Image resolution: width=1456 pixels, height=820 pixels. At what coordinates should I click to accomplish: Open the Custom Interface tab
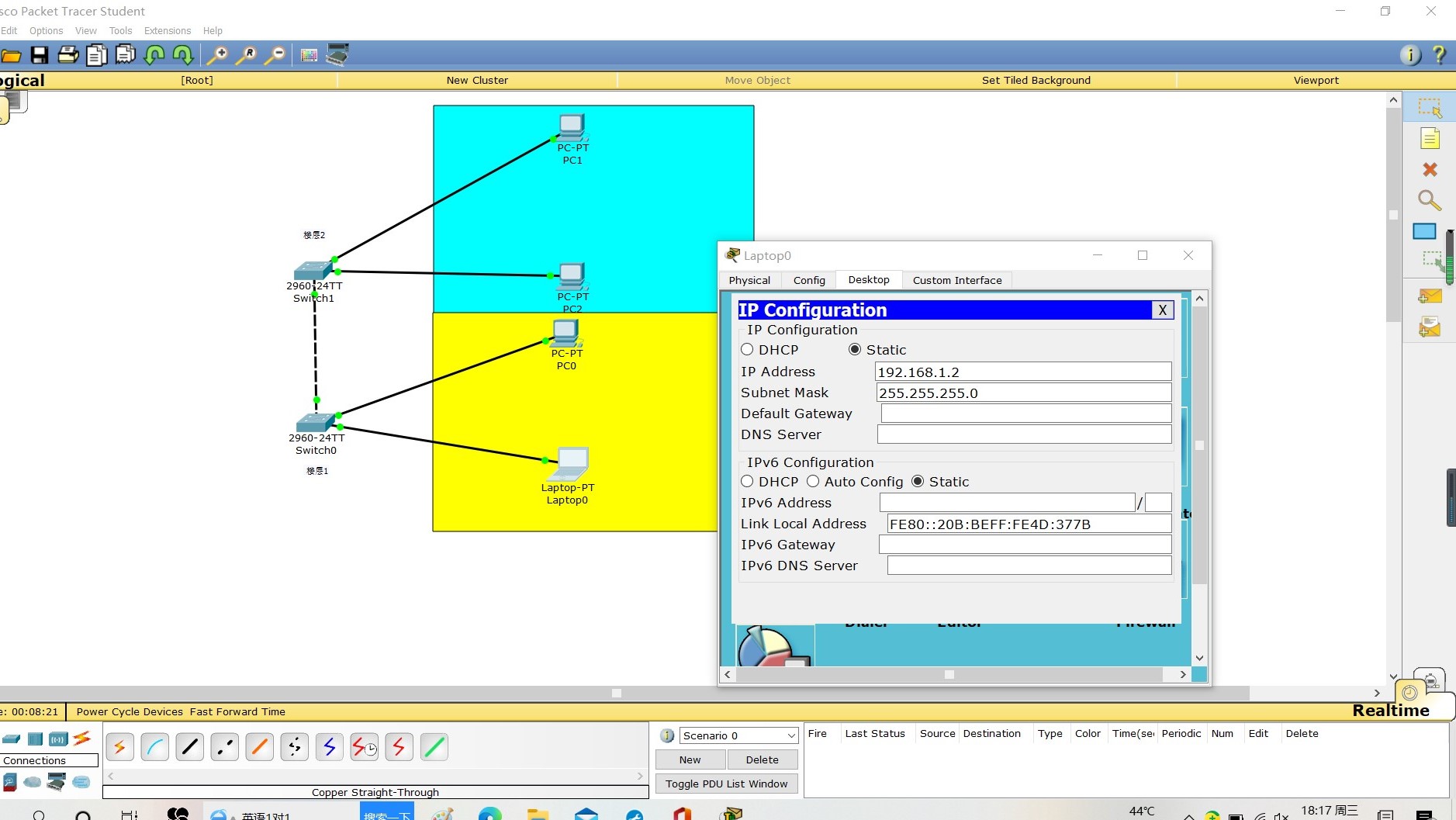(957, 280)
